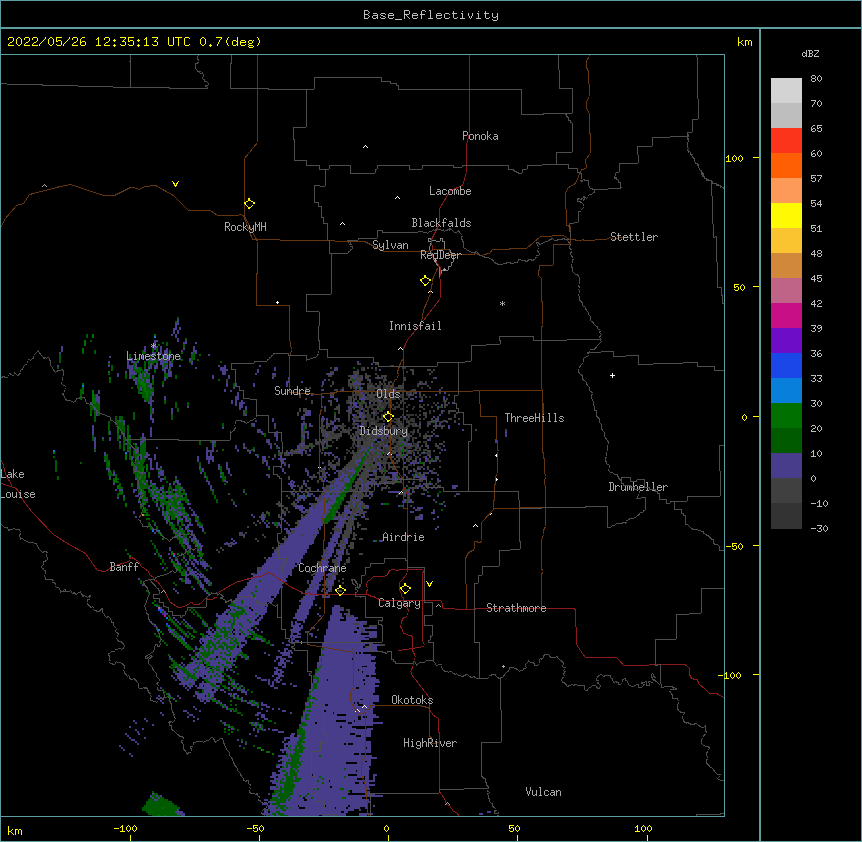862x842 pixels.
Task: Click the HighRiver town label
Action: tap(430, 743)
